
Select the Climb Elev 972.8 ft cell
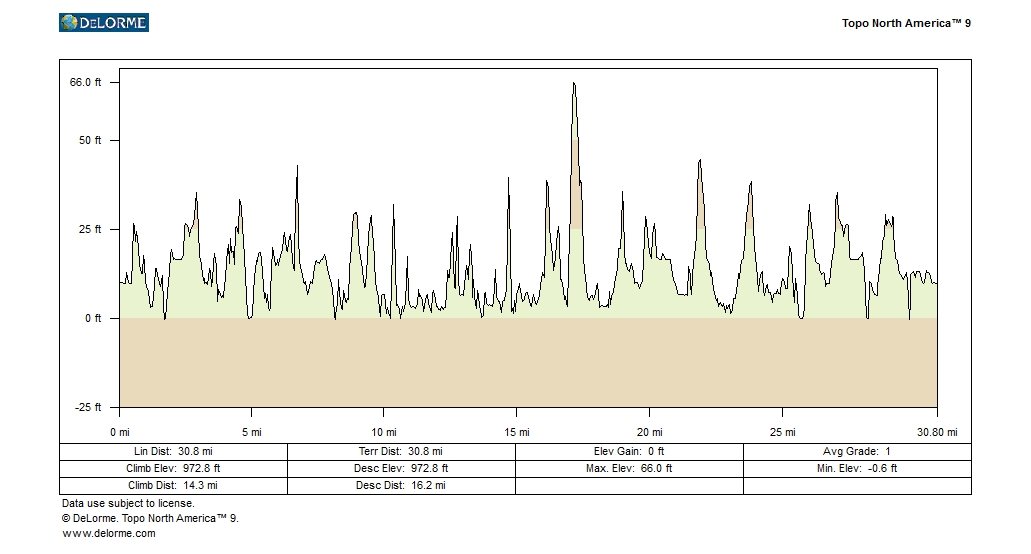point(174,468)
